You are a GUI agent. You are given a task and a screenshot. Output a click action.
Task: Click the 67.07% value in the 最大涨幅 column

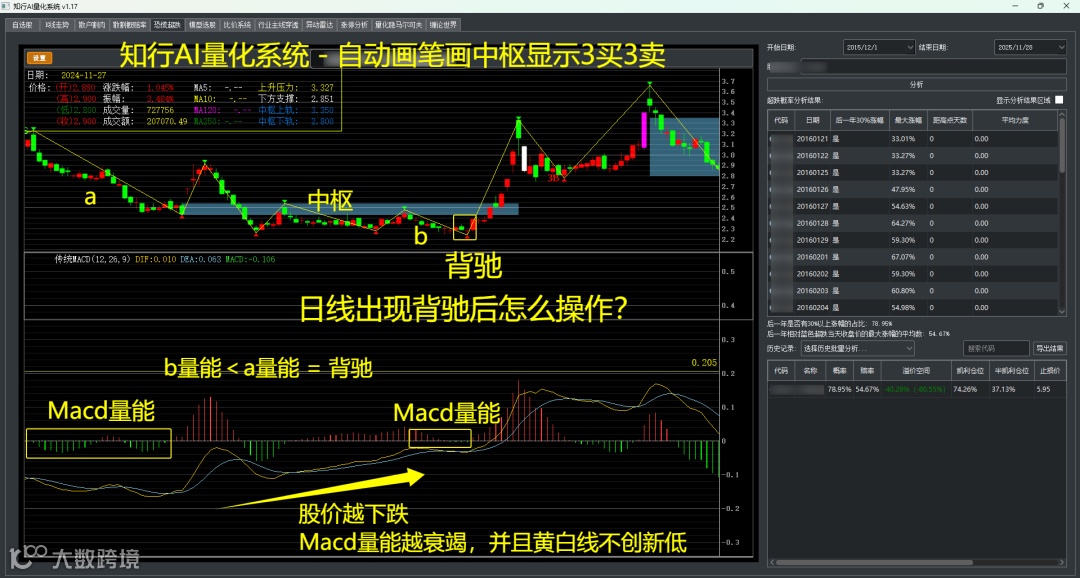pyautogui.click(x=903, y=257)
